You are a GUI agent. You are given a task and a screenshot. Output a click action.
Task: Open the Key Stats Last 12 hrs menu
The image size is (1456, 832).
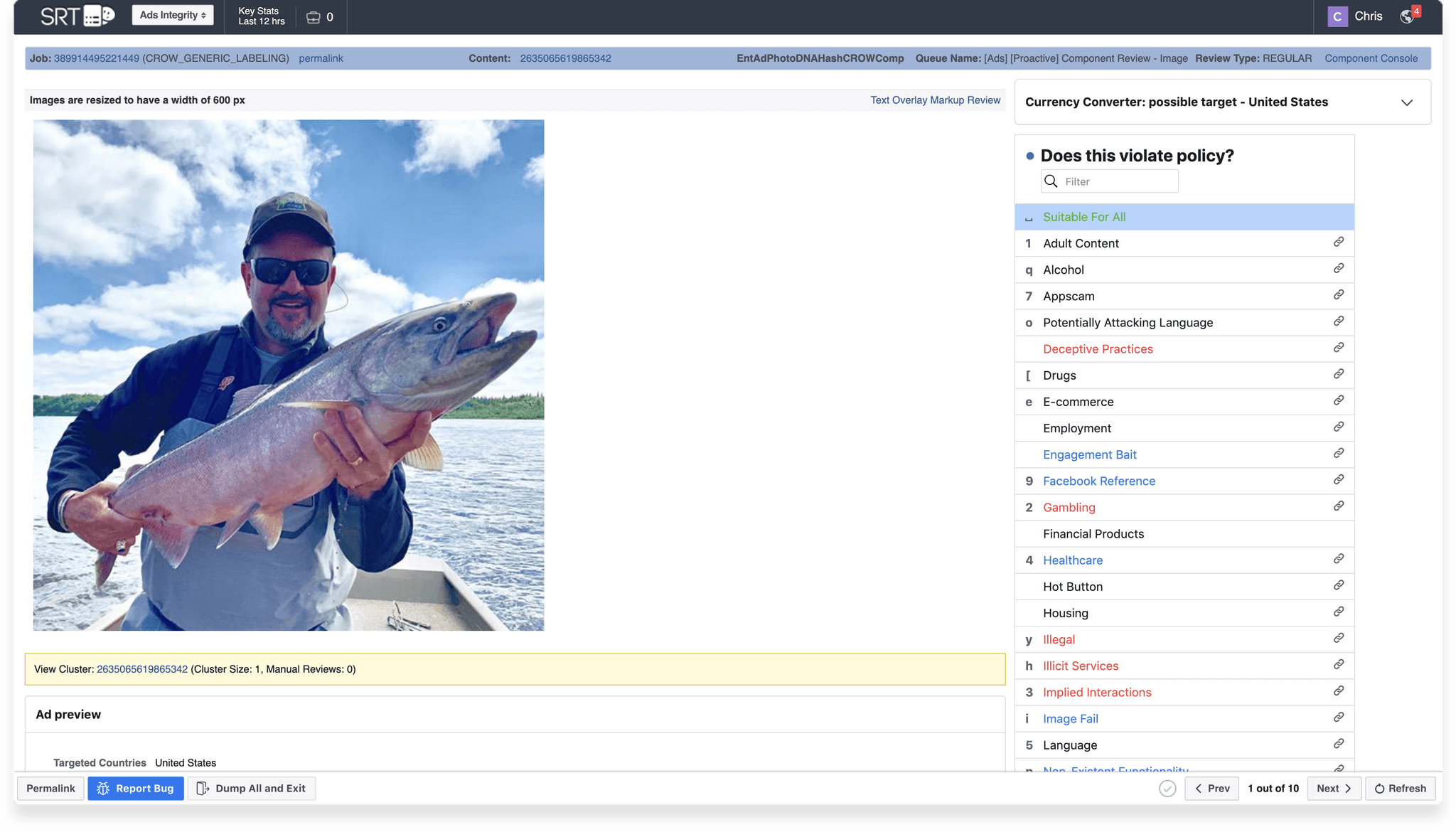coord(261,16)
